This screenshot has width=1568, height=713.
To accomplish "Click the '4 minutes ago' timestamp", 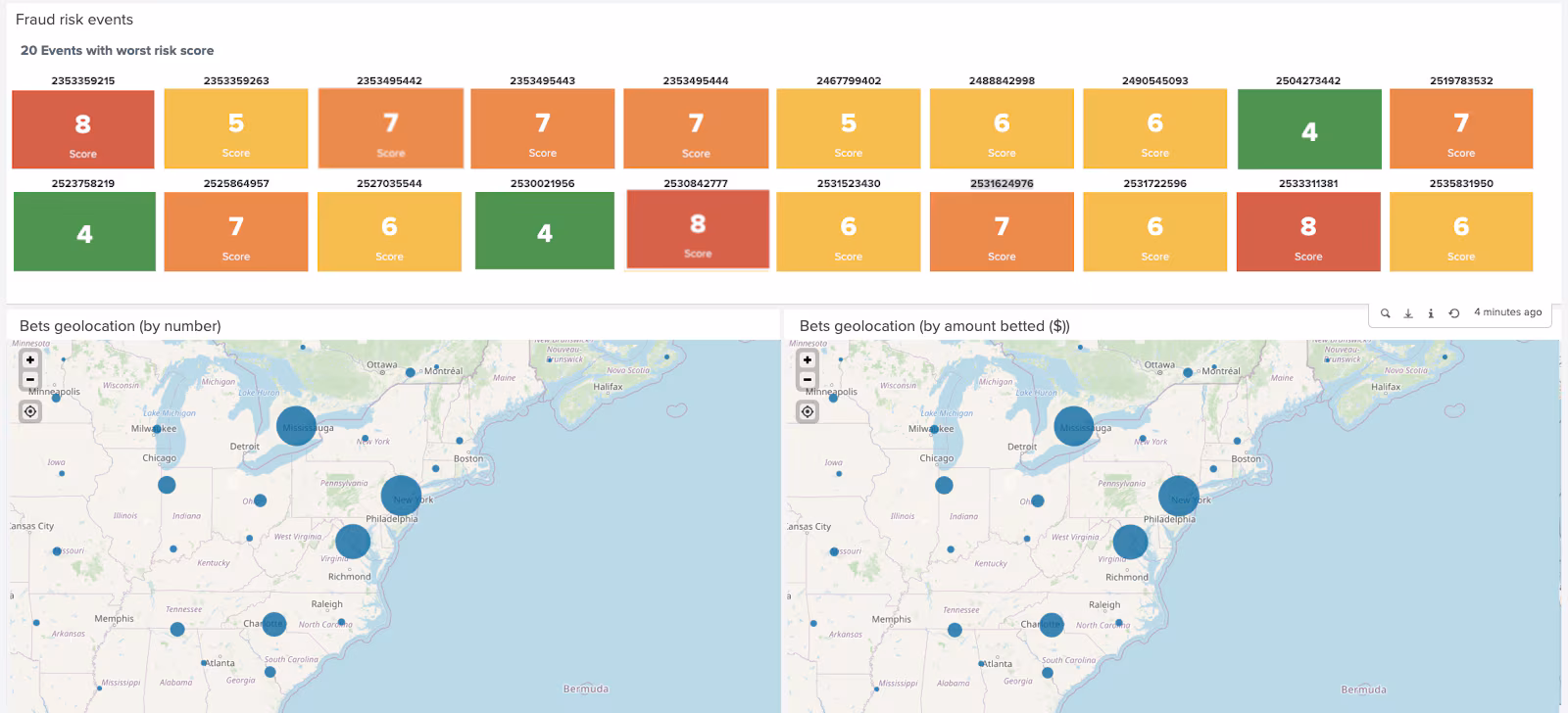I will [1507, 312].
